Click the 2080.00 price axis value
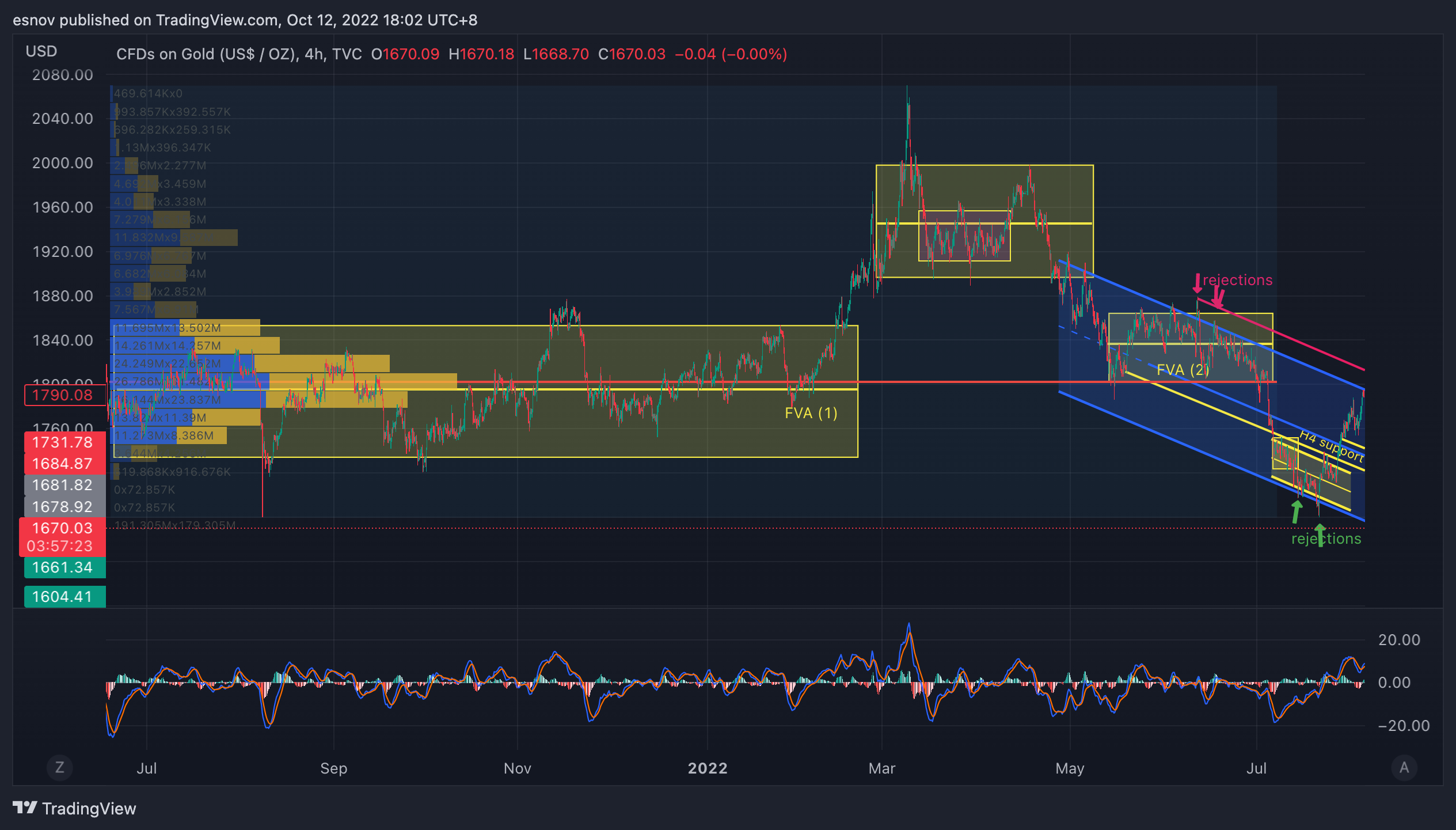 (x=63, y=75)
